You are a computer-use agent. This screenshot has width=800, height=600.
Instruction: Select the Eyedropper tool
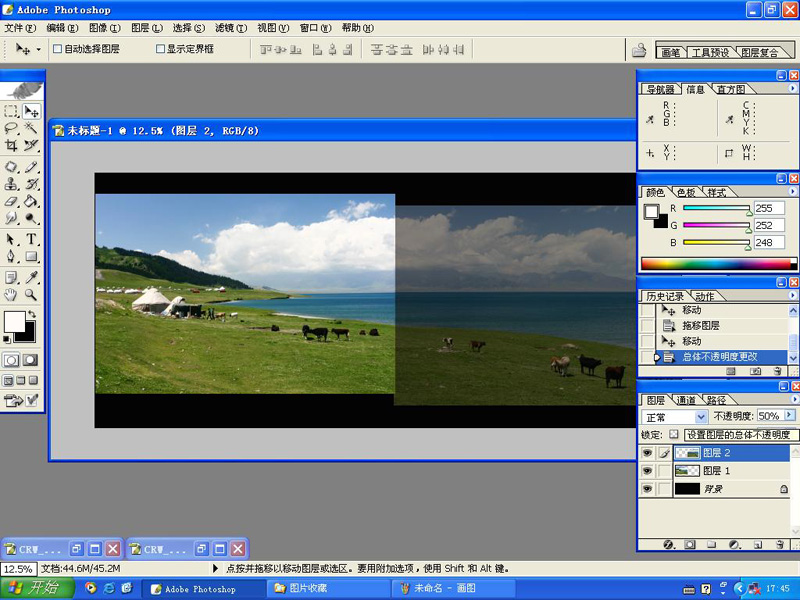tap(32, 277)
